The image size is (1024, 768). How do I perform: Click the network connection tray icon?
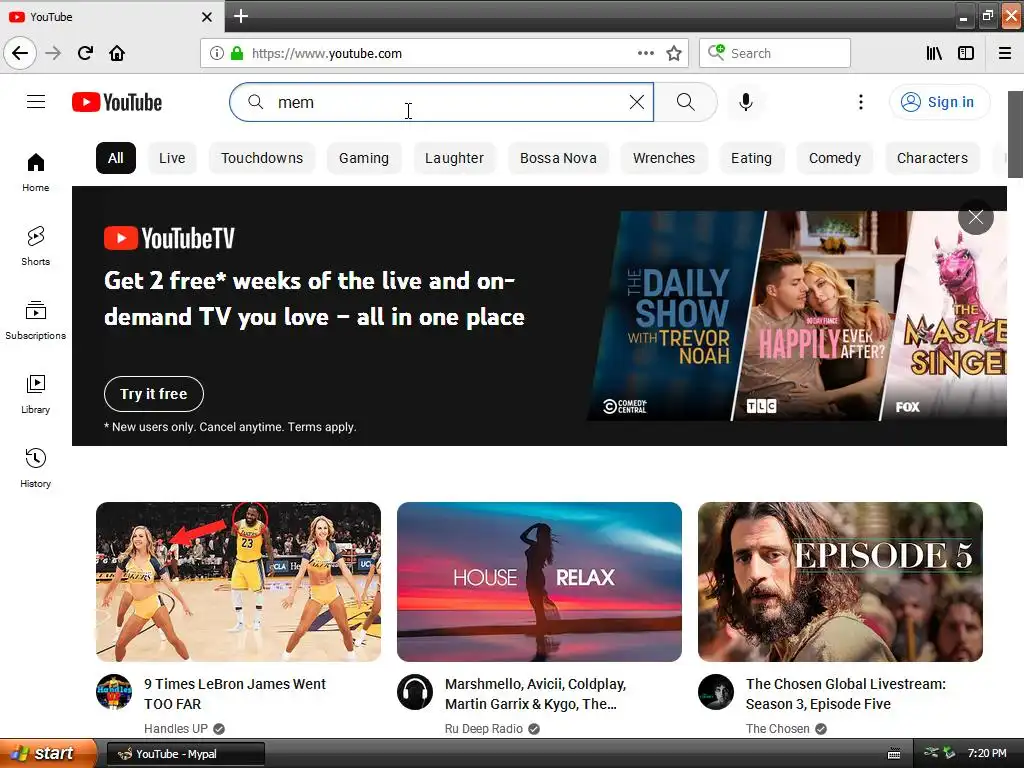[x=931, y=753]
